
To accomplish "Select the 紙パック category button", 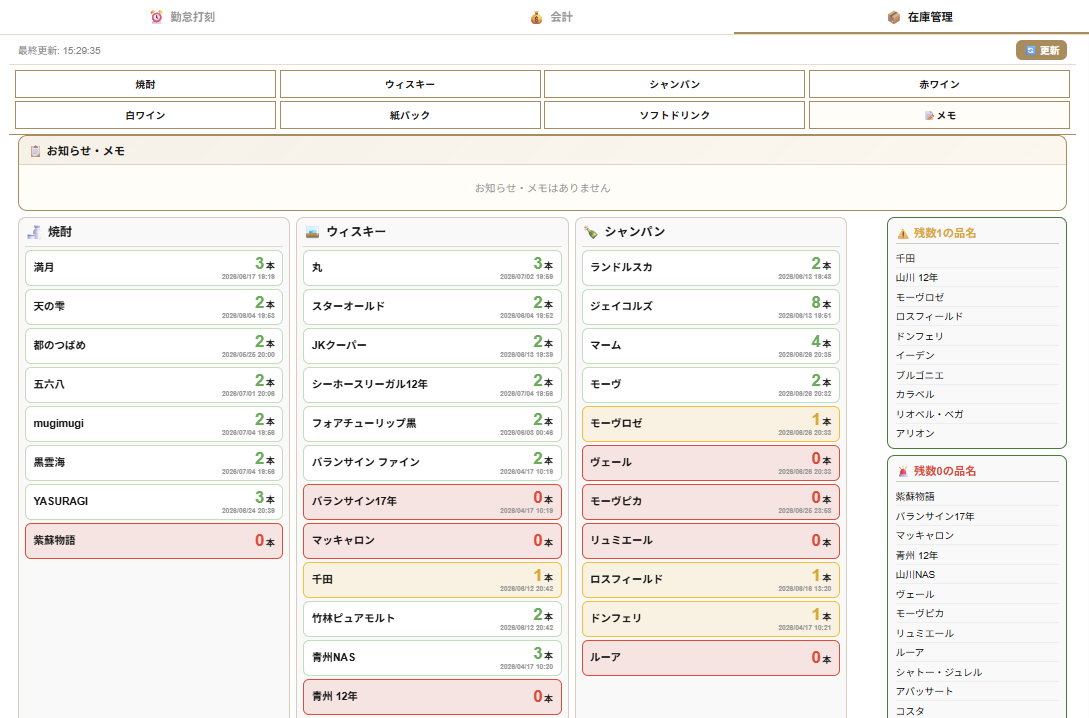I will coord(410,115).
